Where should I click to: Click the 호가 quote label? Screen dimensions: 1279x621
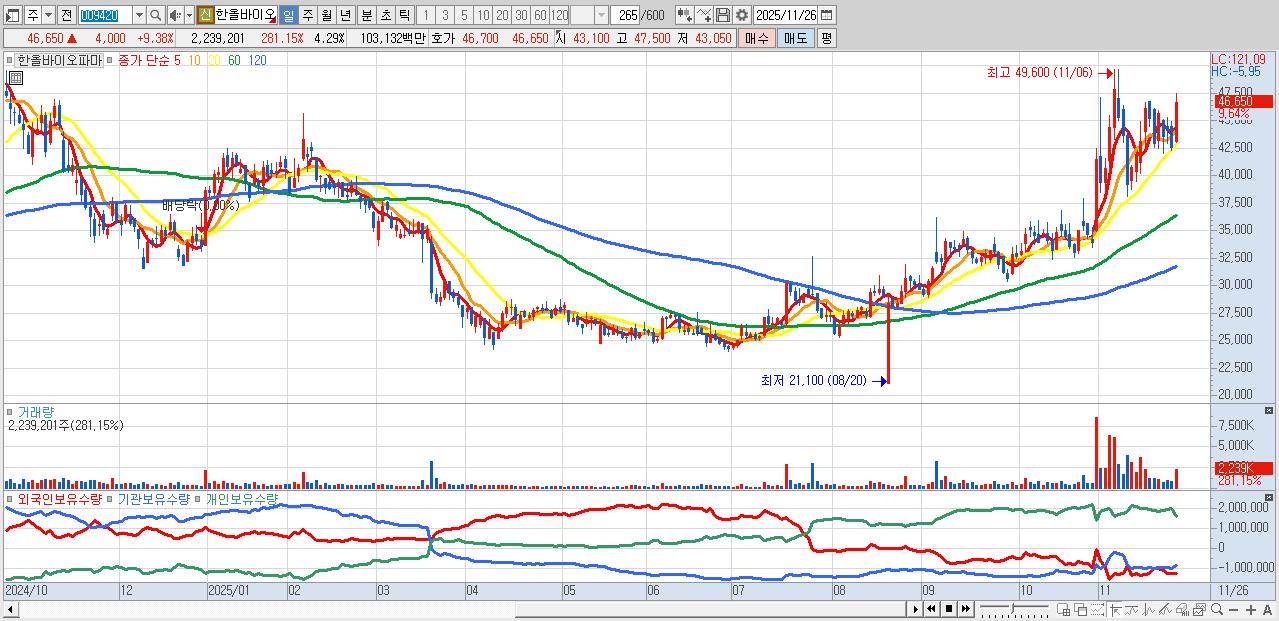pos(442,38)
